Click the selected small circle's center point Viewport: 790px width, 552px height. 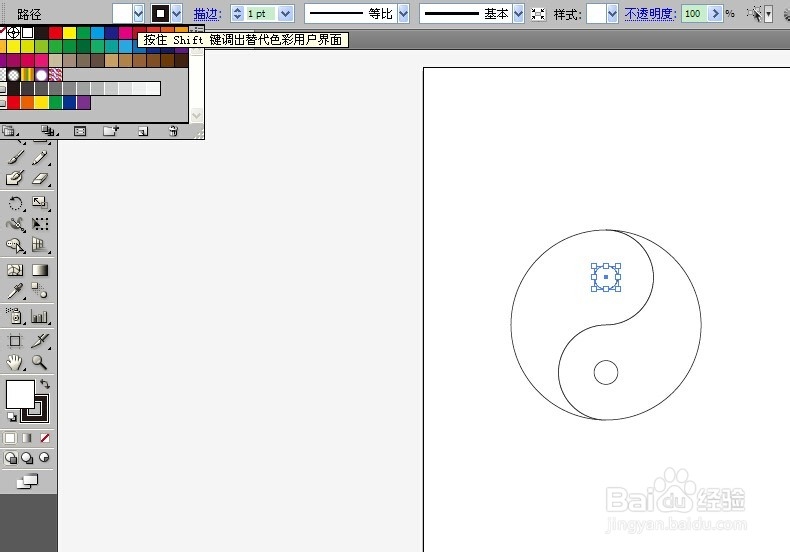[x=606, y=277]
